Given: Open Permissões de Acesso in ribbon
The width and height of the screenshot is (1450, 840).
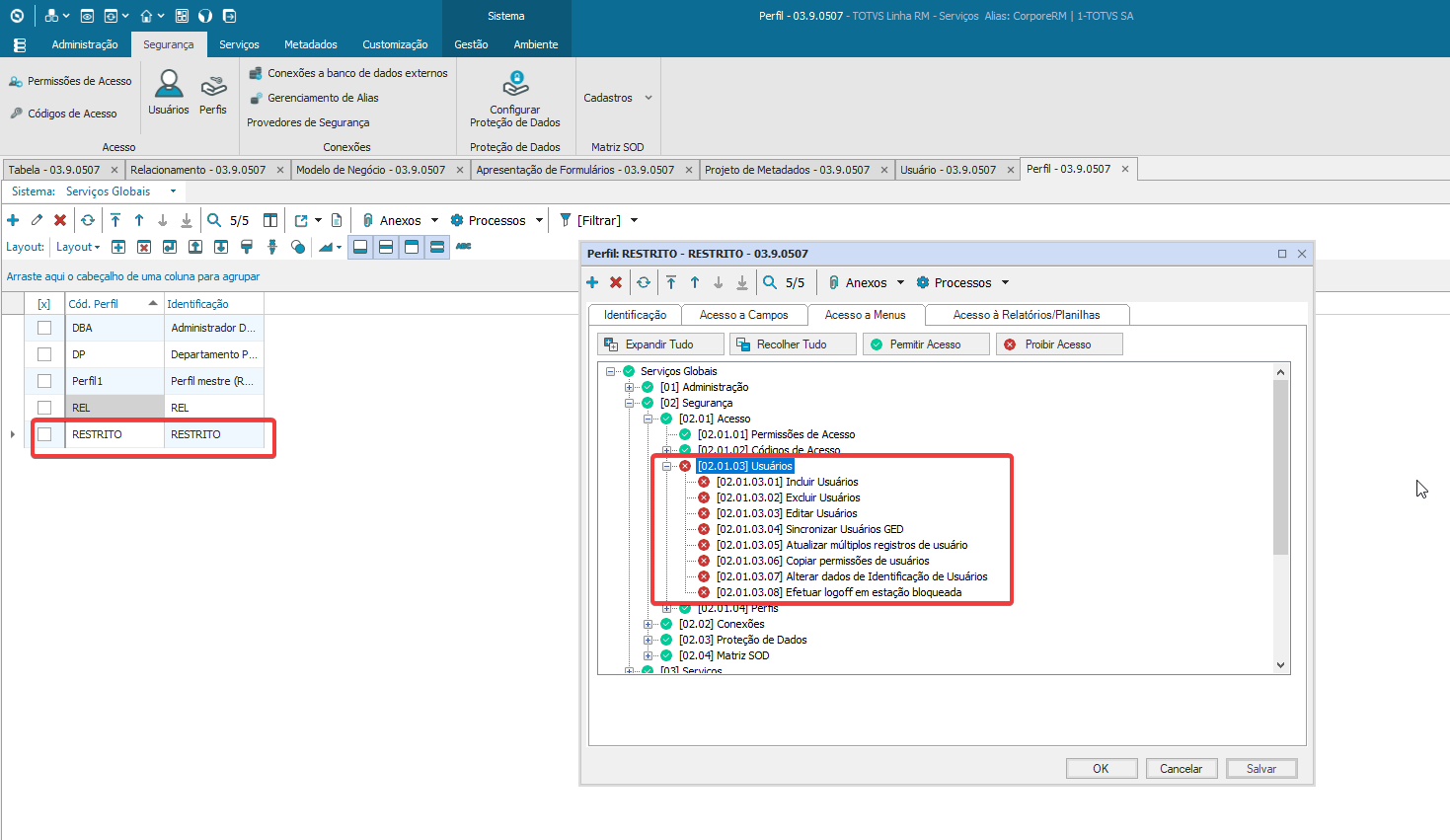Looking at the screenshot, I should click(70, 81).
